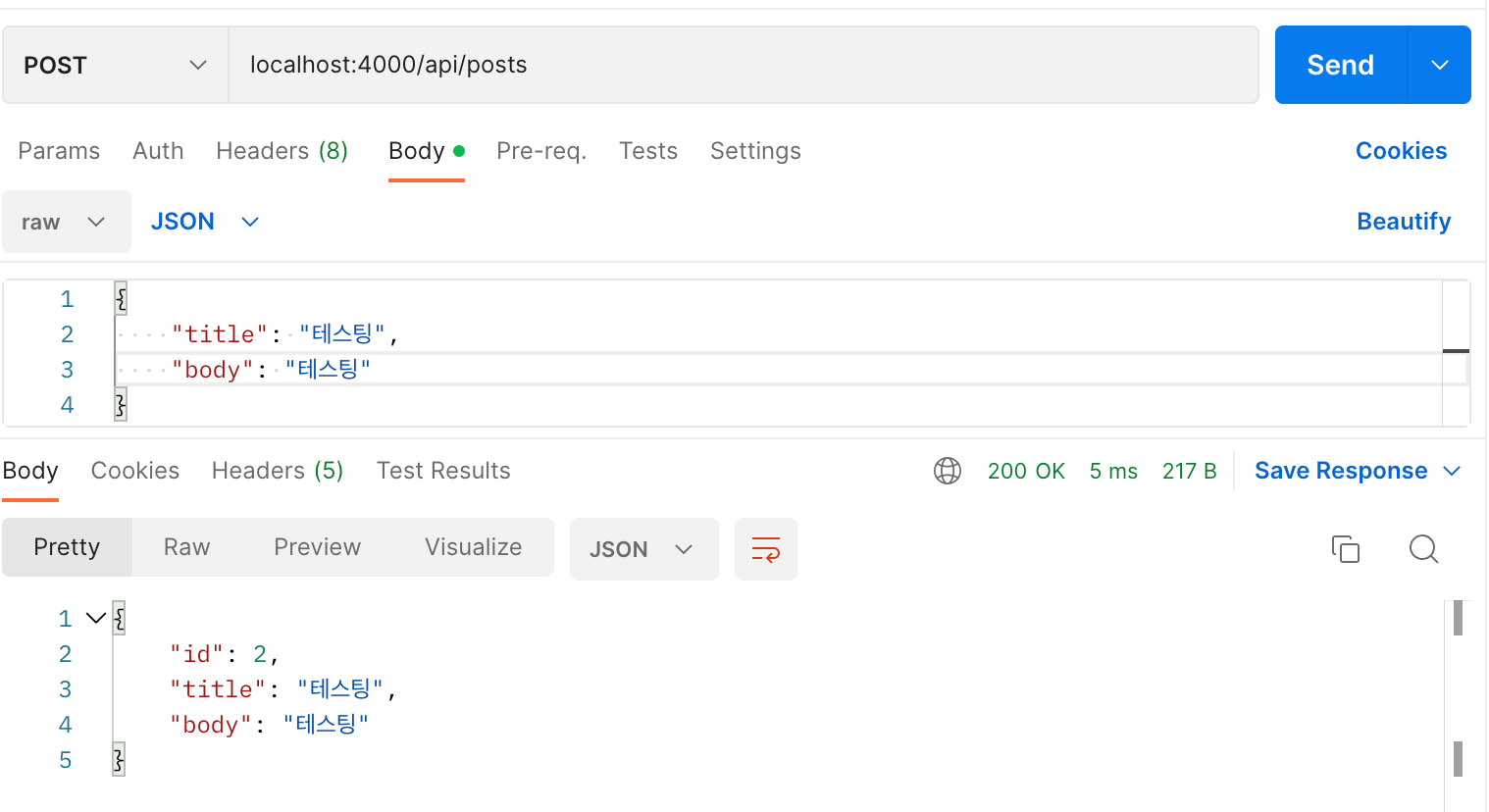Screen dimensions: 1489x812
Task: Show the response Headers (5) tab
Action: (x=278, y=471)
